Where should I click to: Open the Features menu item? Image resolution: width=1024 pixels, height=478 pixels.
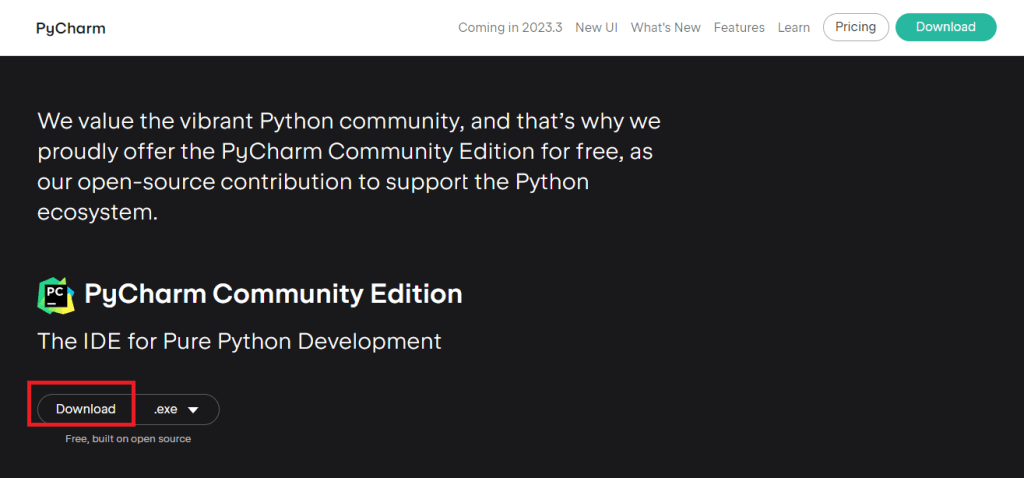[739, 27]
